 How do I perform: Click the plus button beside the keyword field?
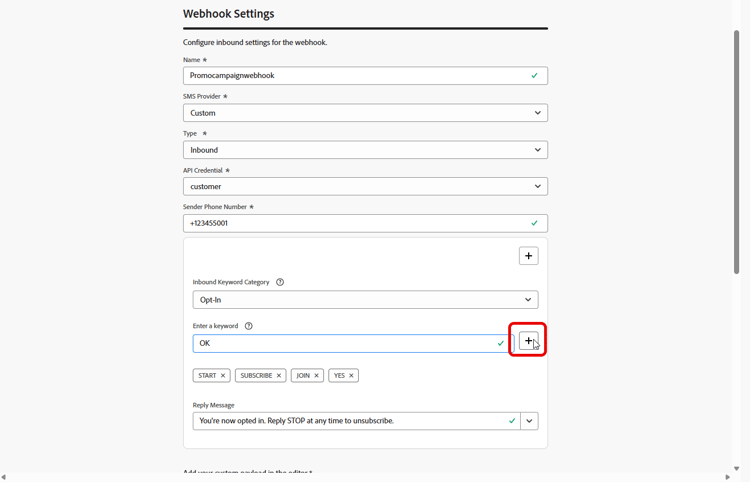528,341
